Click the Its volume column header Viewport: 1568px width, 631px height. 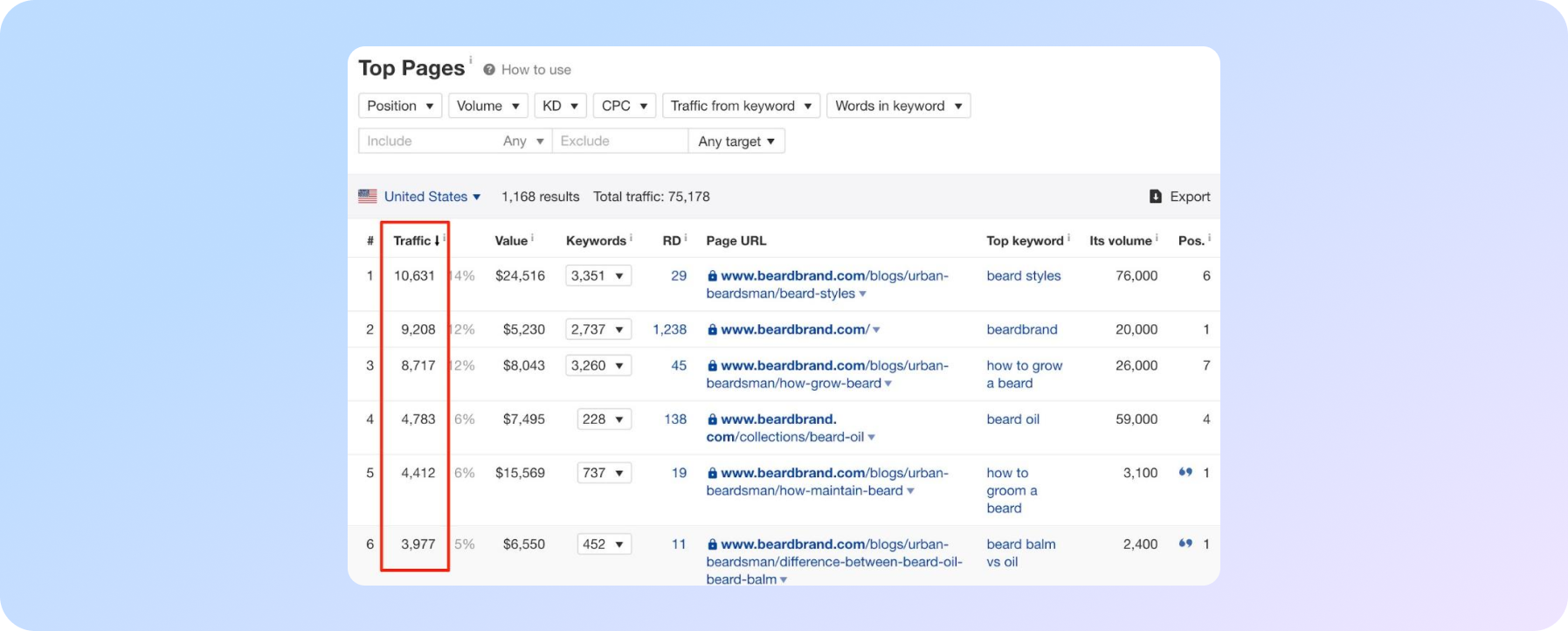point(1121,240)
